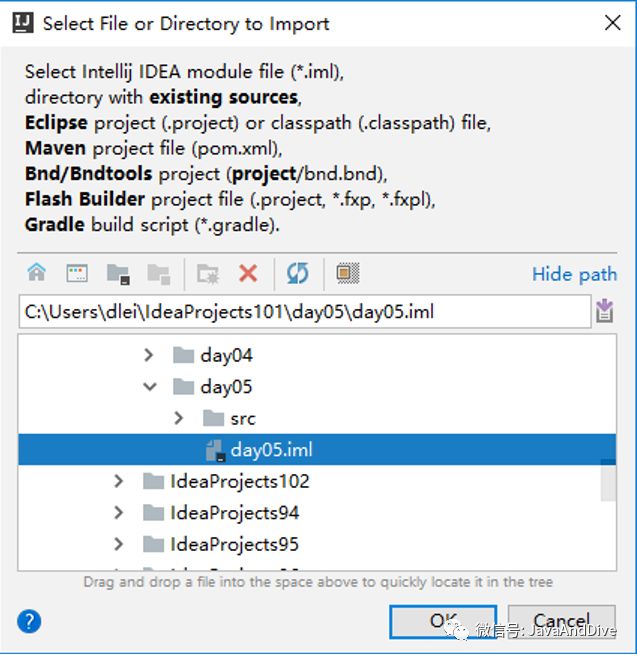
Task: Expand the src folder
Action: click(x=179, y=418)
